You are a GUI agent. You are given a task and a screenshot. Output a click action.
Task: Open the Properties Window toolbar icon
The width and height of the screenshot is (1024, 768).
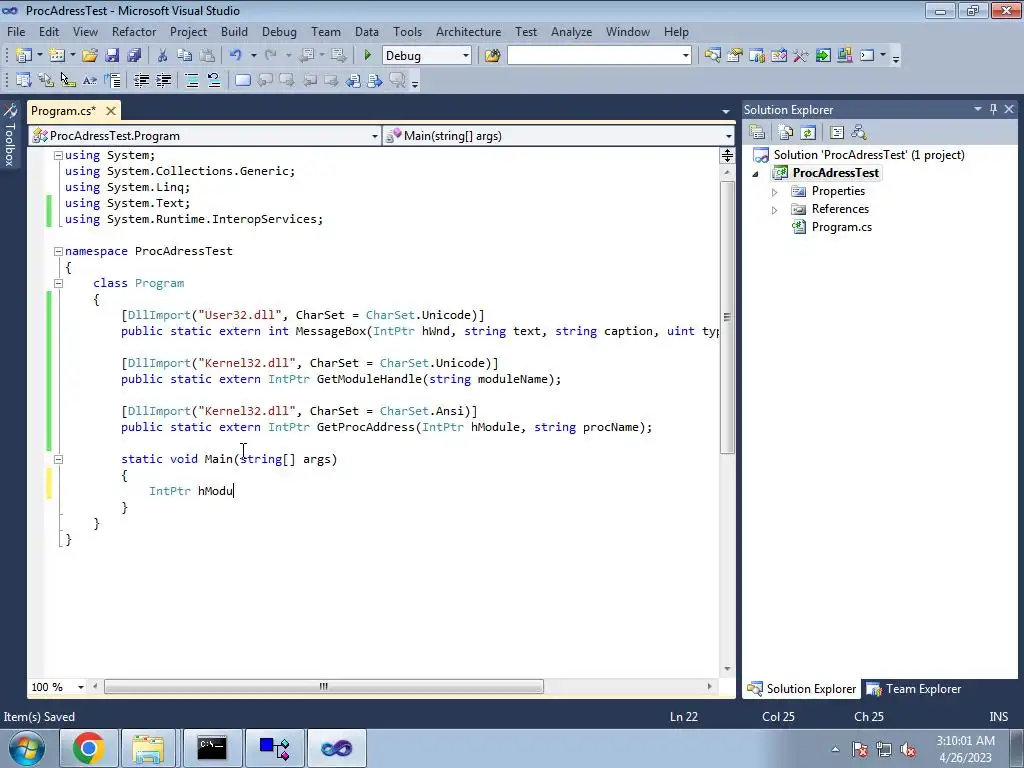pyautogui.click(x=735, y=56)
